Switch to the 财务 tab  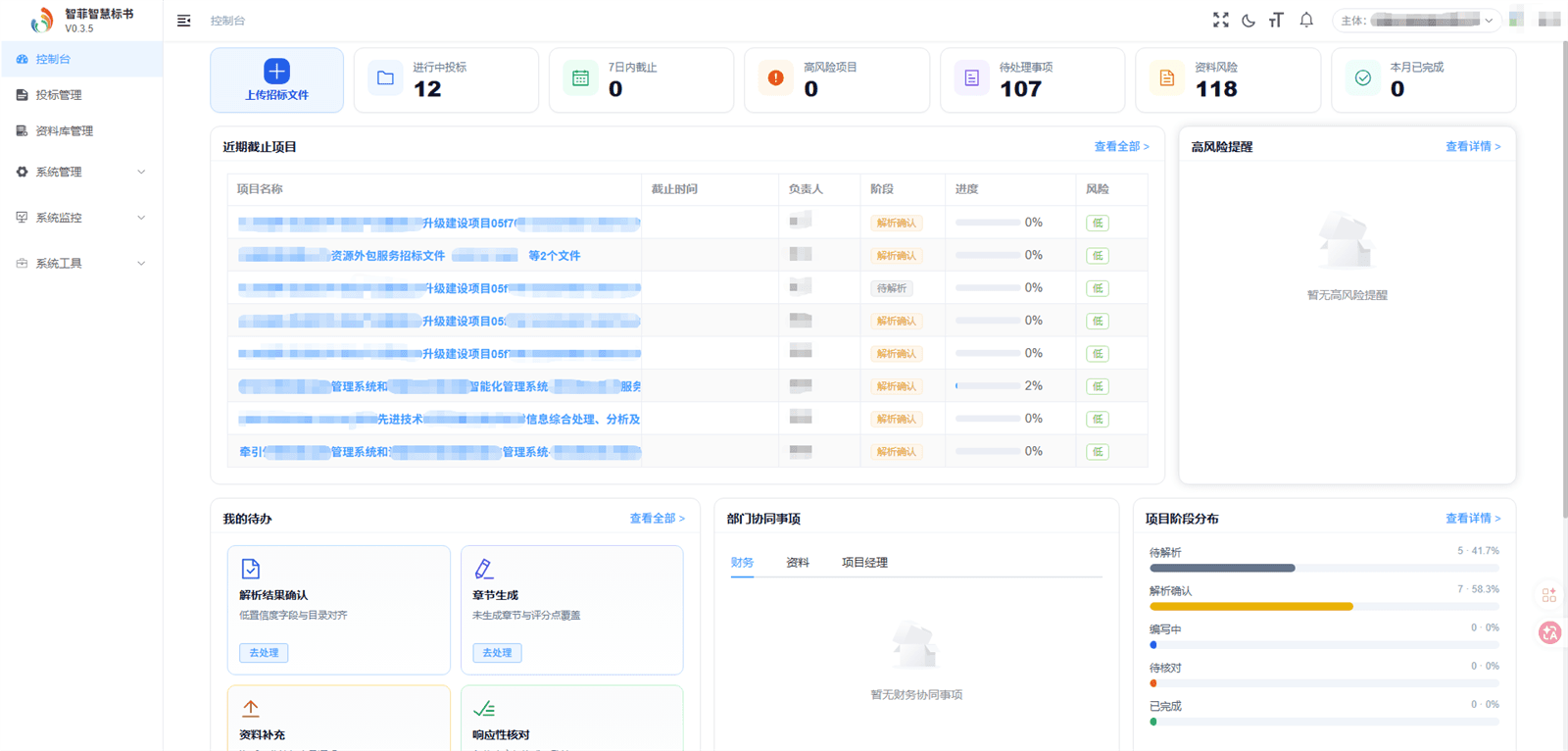[742, 562]
